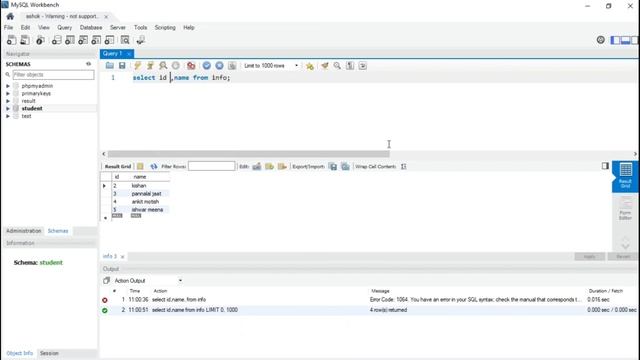Save the SQL script to file
This screenshot has height=360, width=640.
coord(122,65)
